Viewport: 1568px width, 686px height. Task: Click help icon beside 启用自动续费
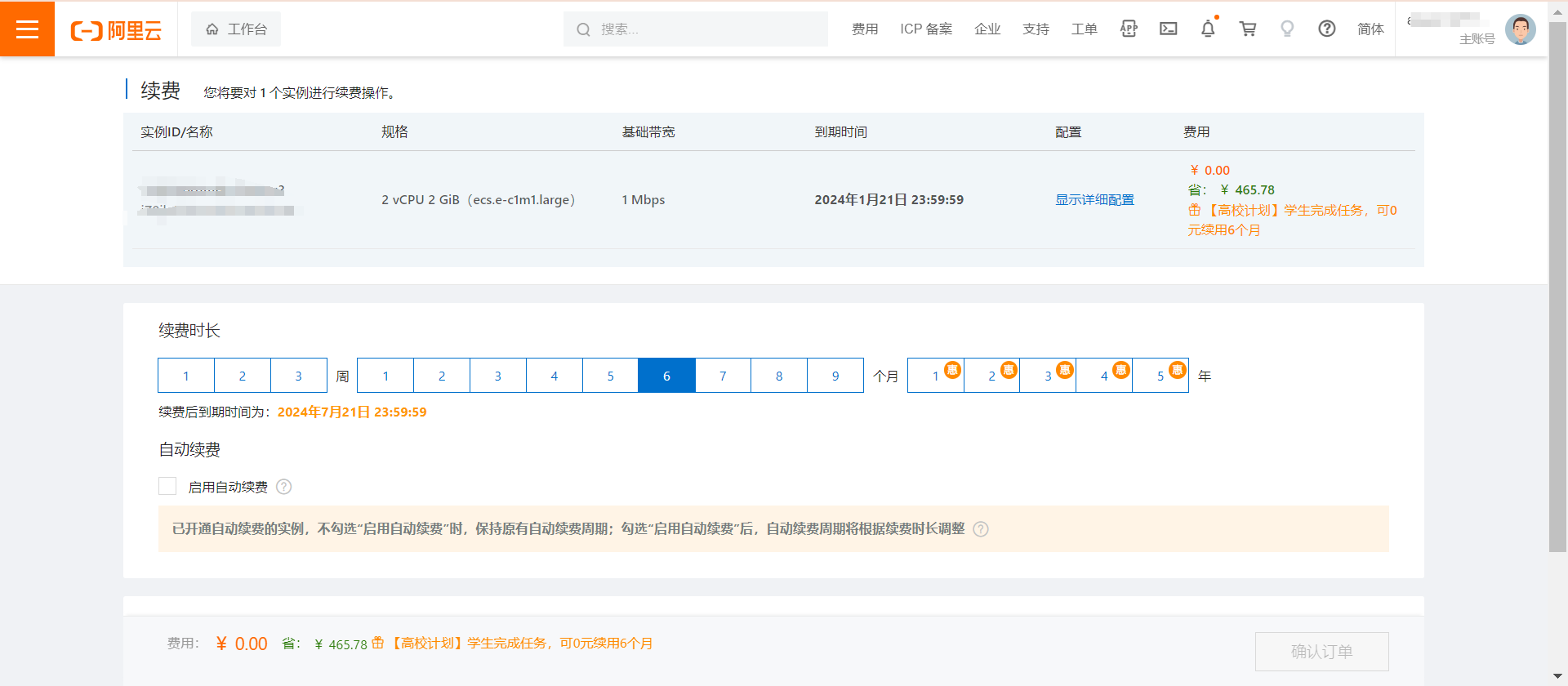pos(284,487)
